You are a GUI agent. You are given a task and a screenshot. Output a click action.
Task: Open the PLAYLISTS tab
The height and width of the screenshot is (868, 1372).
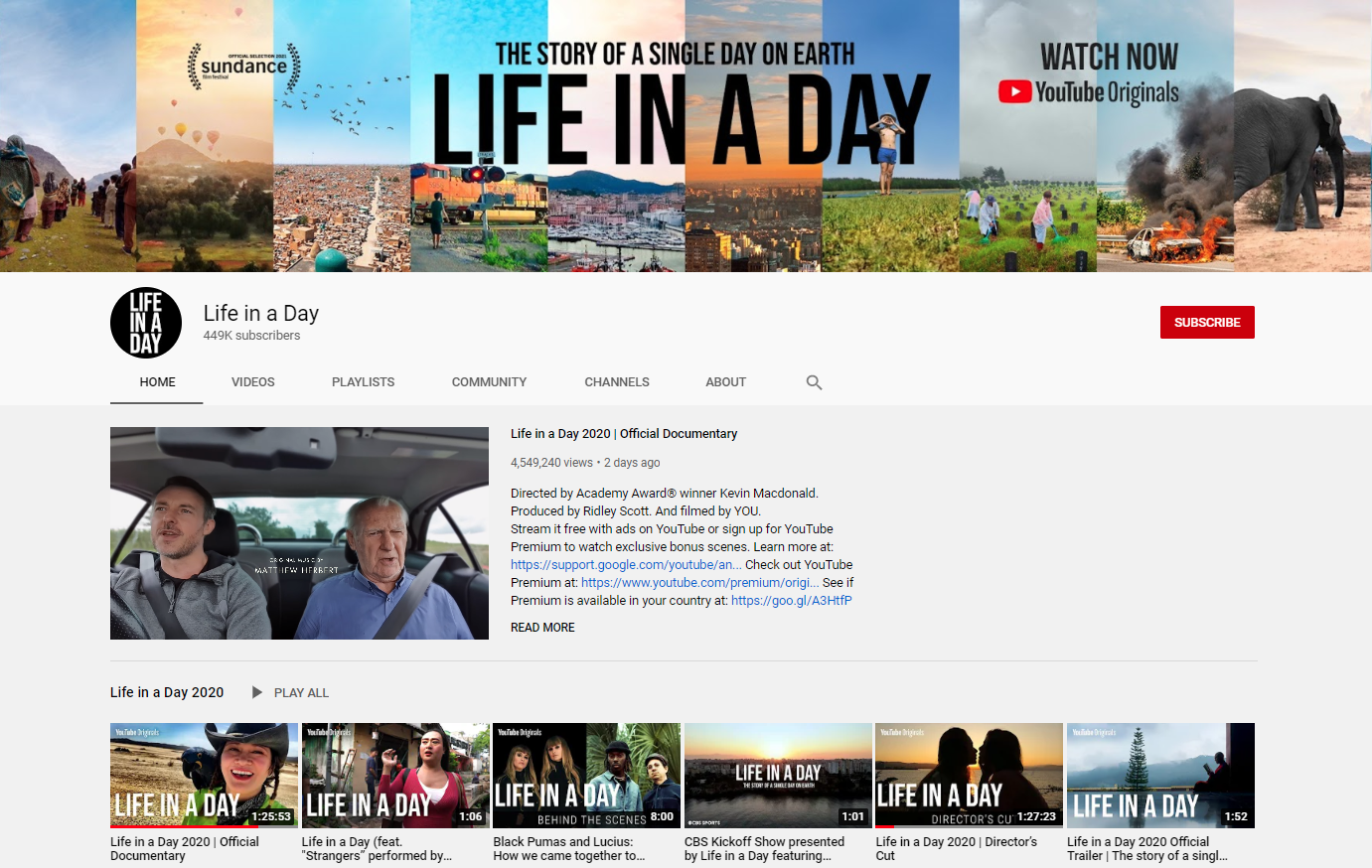pyautogui.click(x=363, y=382)
